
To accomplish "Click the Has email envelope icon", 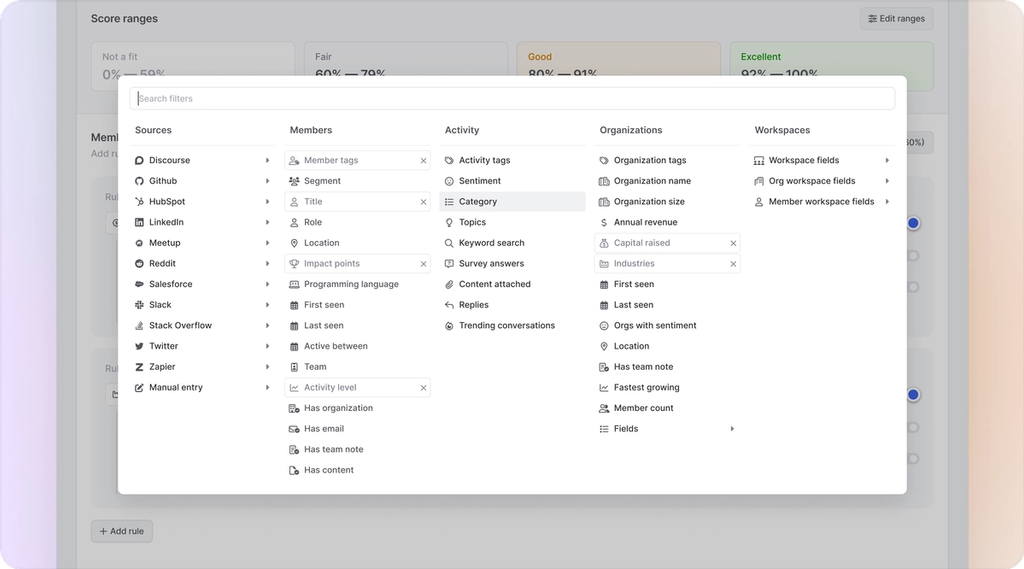I will (294, 429).
